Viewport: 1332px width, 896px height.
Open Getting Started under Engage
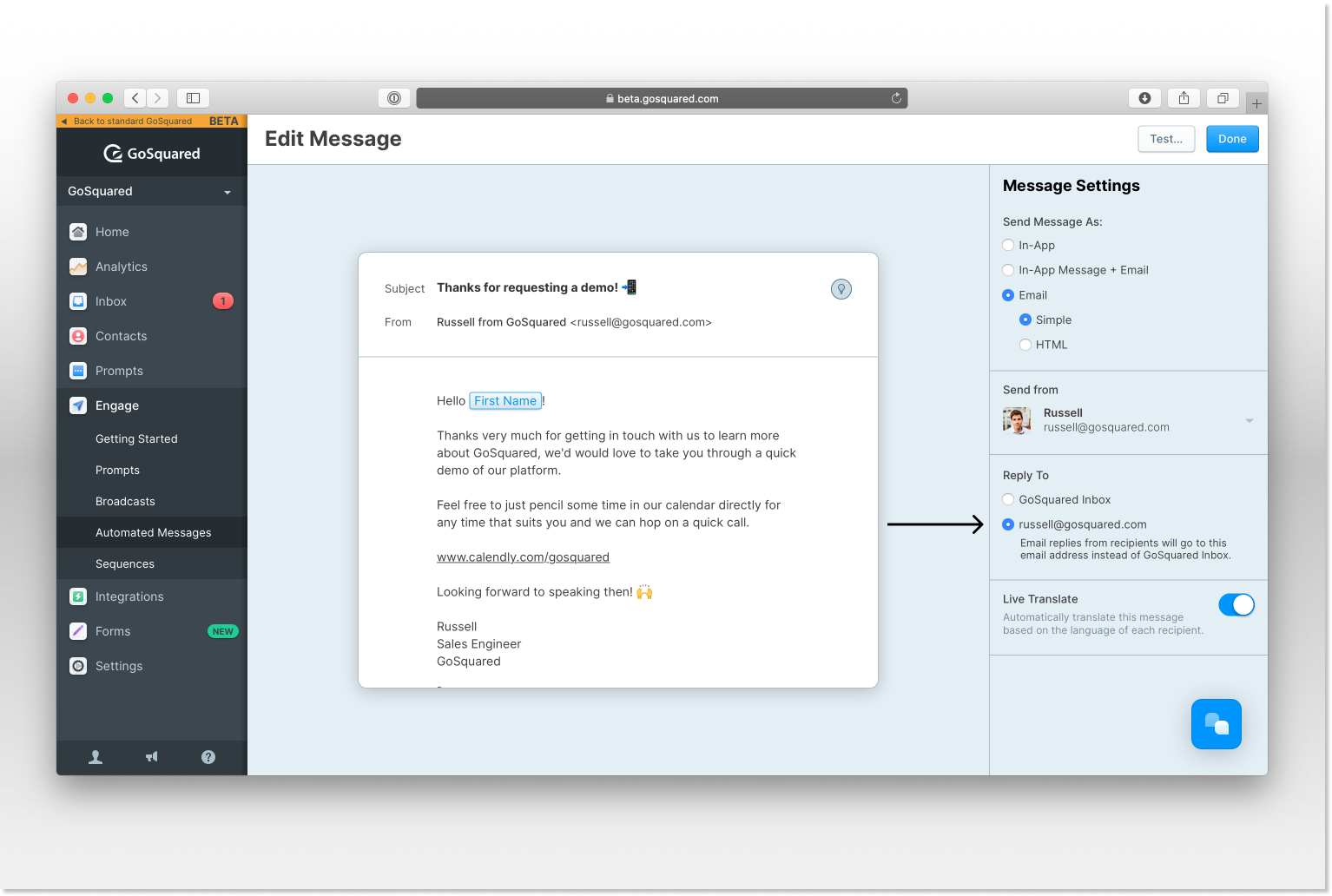click(x=136, y=439)
